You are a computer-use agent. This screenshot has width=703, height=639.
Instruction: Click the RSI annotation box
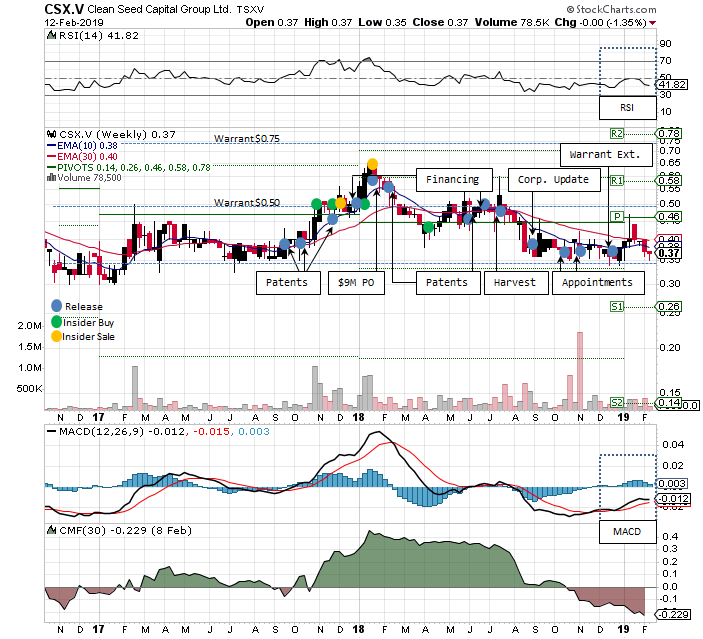[x=628, y=108]
